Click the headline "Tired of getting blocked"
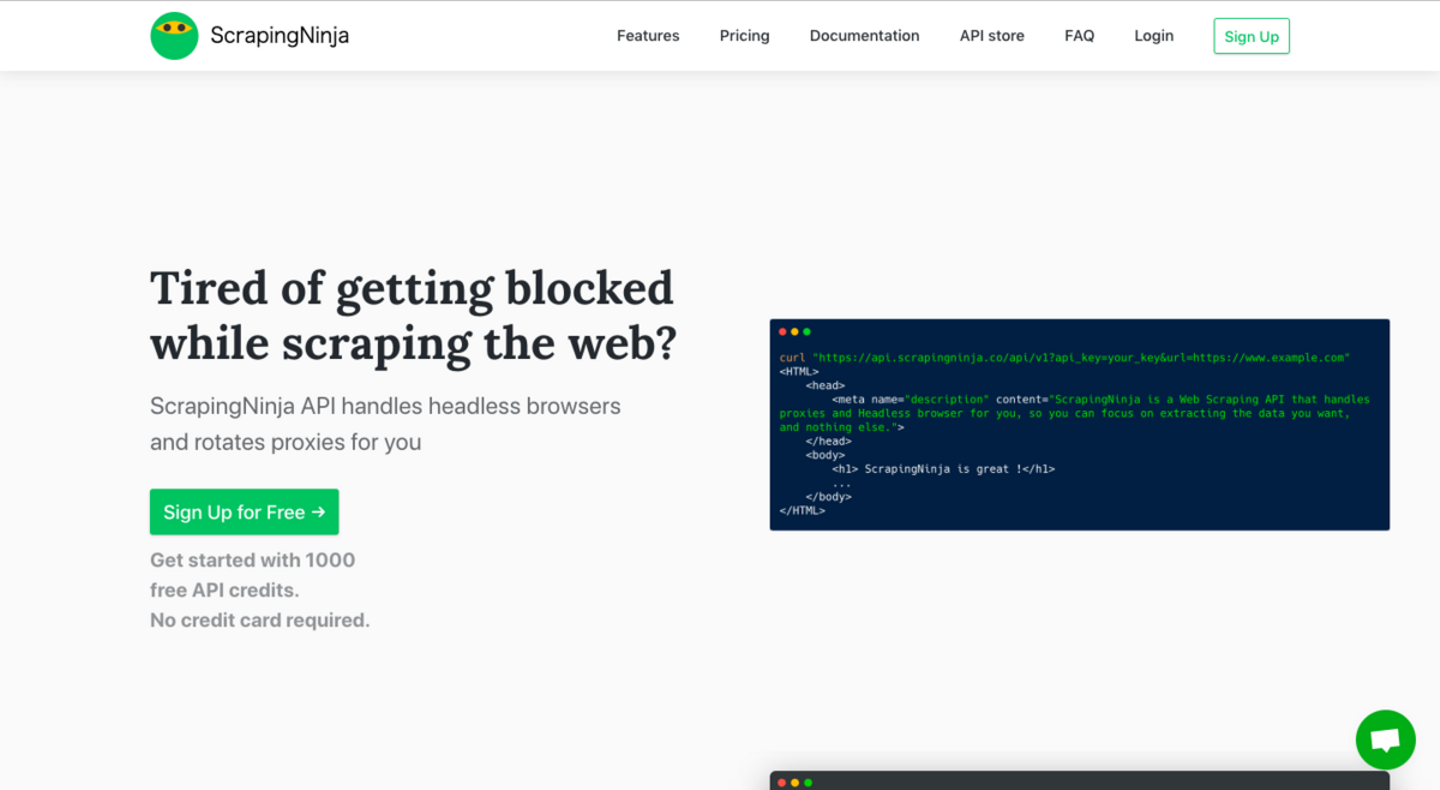The width and height of the screenshot is (1440, 790). [412, 288]
